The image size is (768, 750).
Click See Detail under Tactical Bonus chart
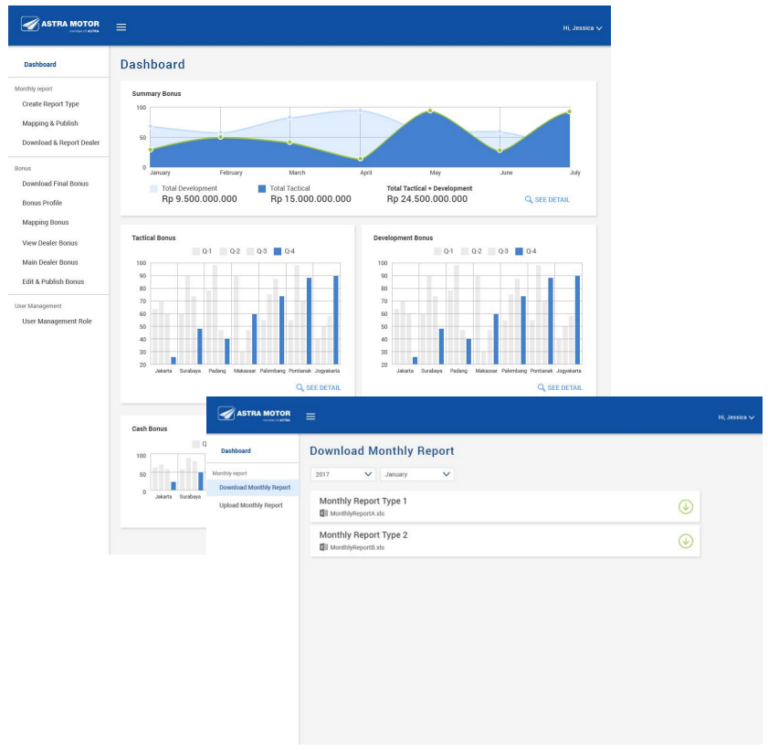[318, 387]
